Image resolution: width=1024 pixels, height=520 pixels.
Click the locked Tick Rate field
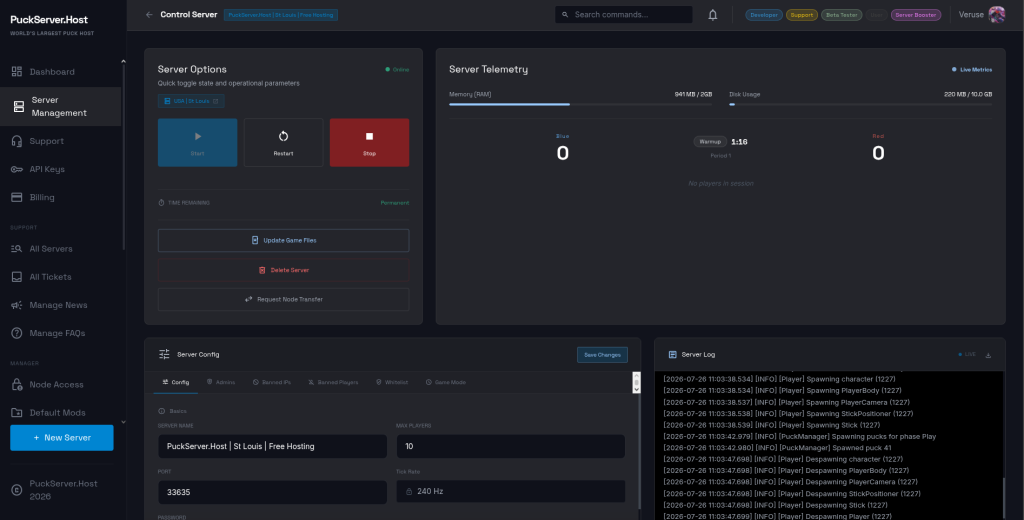pyautogui.click(x=511, y=491)
